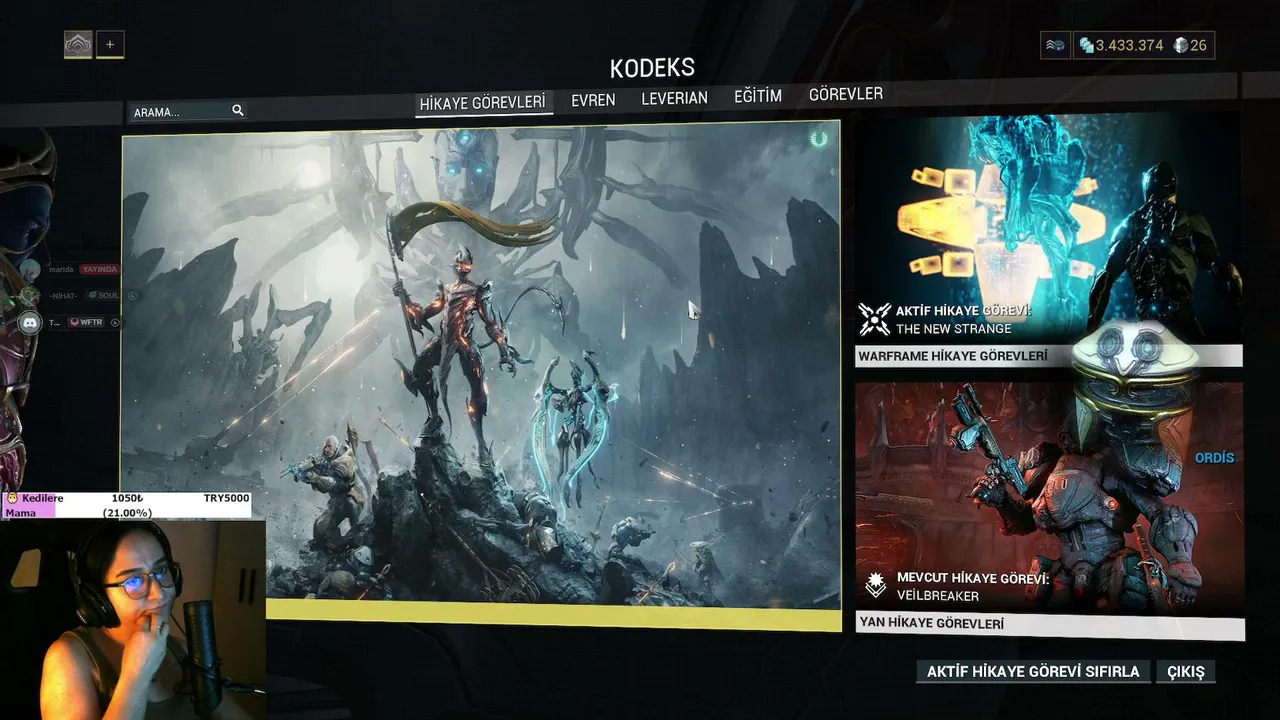The image size is (1280, 720).
Task: Open the Leverian tab
Action: (x=674, y=98)
